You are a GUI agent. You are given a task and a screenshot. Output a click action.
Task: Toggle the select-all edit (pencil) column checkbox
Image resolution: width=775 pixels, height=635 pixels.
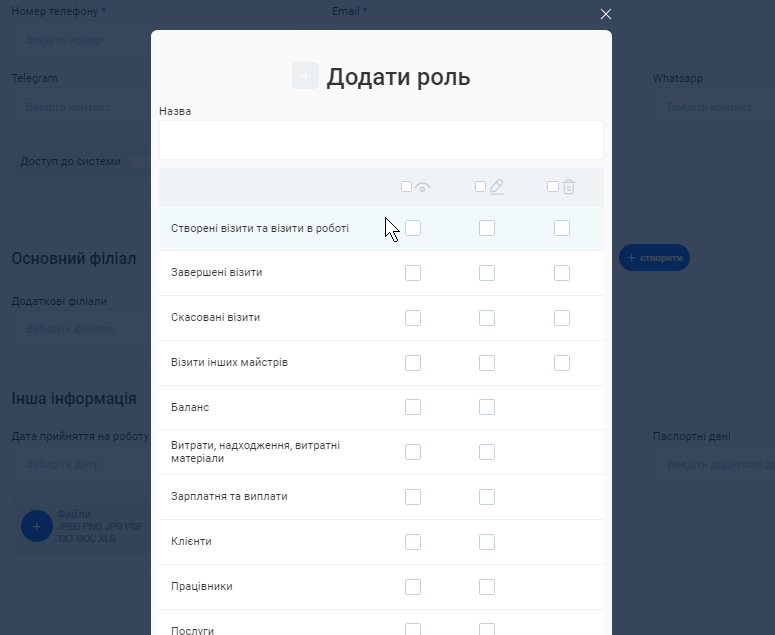[x=480, y=186]
